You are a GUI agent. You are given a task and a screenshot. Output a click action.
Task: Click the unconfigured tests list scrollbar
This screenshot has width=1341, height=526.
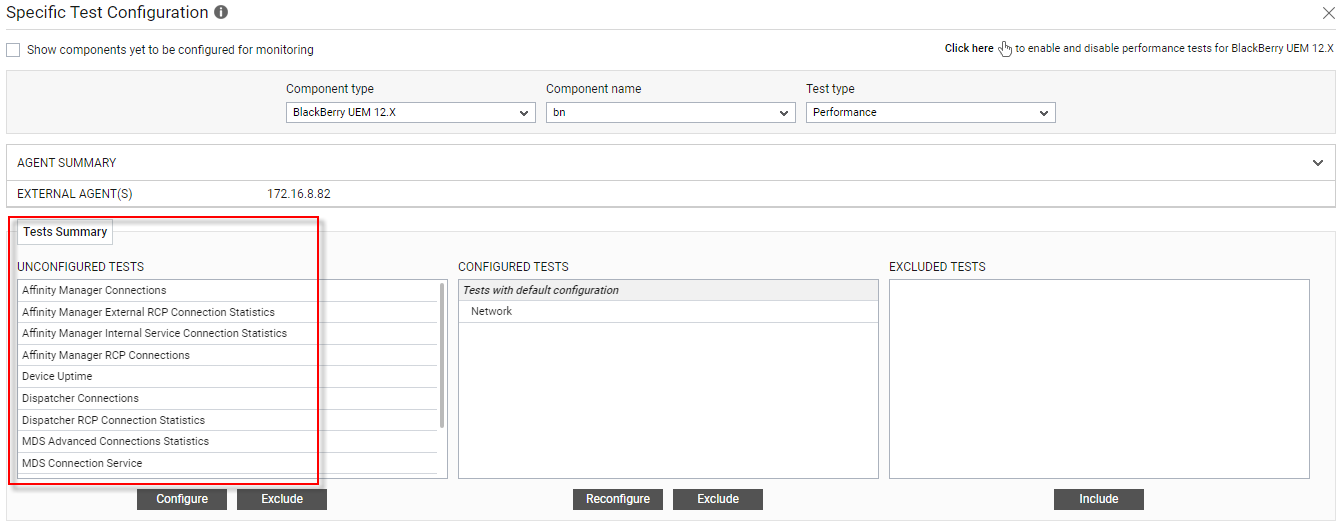[442, 355]
